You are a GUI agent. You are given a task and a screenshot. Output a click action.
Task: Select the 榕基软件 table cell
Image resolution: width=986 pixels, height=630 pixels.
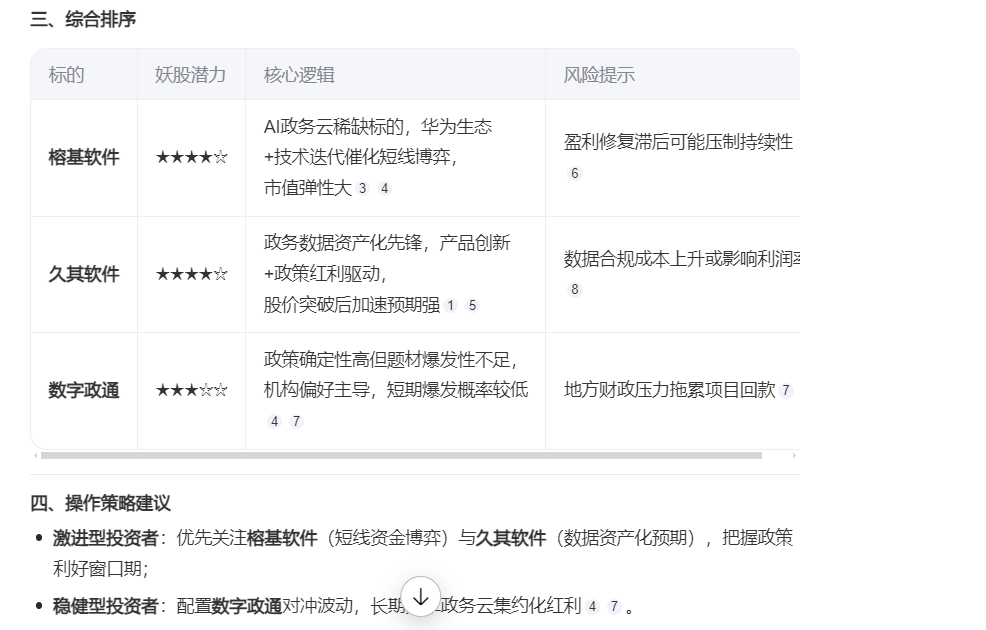click(84, 157)
